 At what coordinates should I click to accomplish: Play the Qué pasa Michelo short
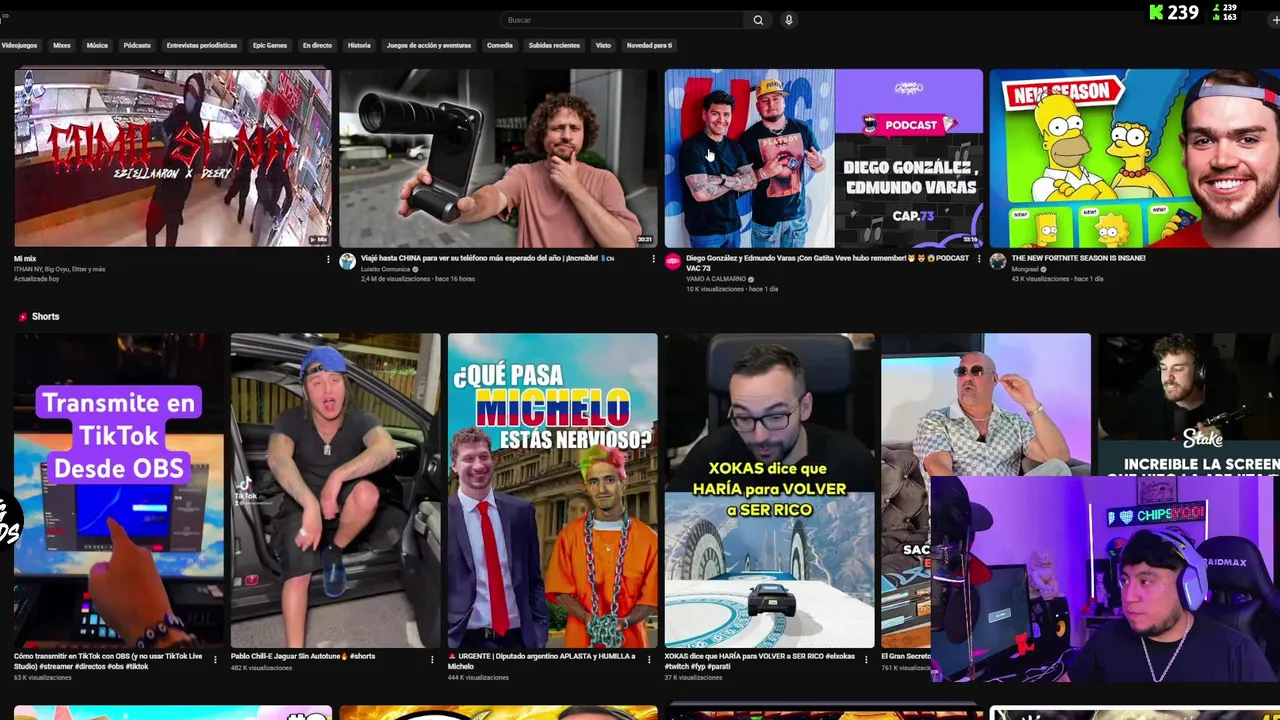pyautogui.click(x=552, y=490)
